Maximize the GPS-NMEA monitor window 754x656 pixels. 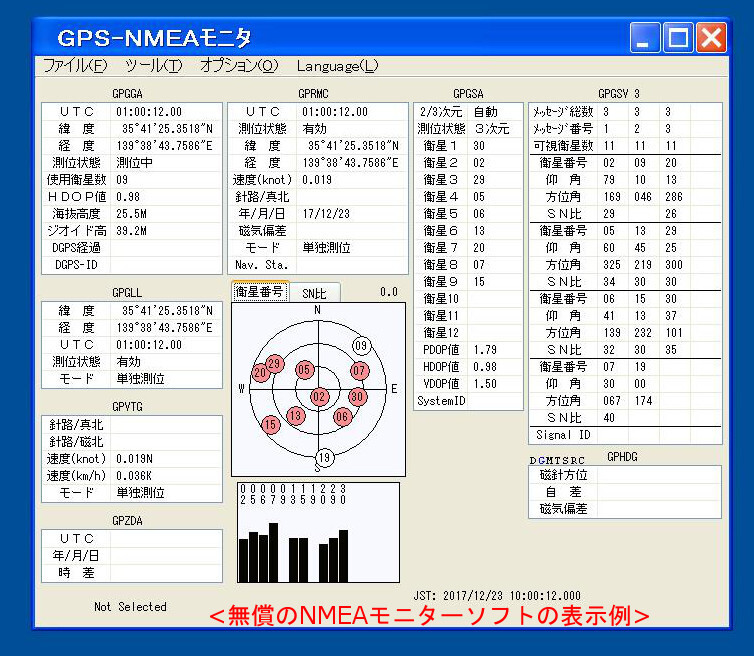click(677, 39)
